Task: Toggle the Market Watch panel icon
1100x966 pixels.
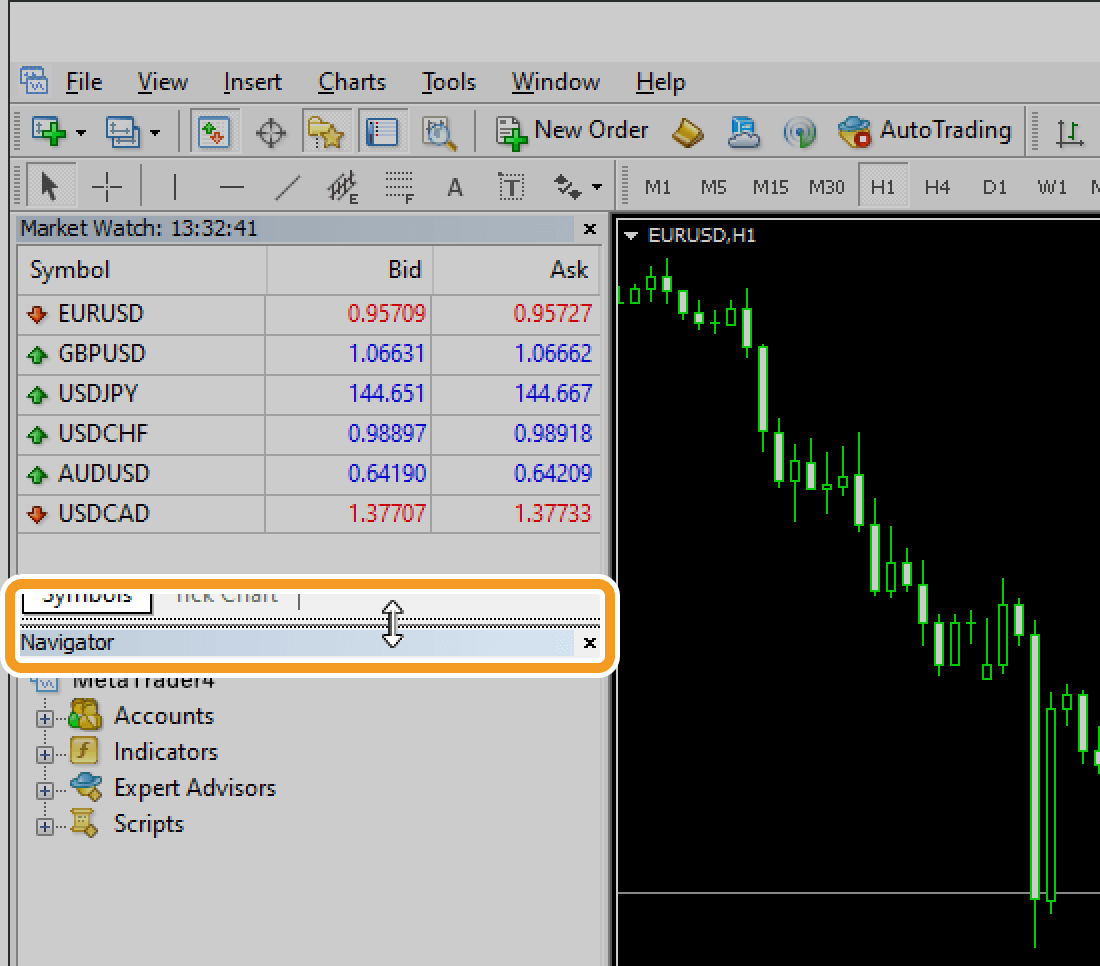Action: point(214,131)
